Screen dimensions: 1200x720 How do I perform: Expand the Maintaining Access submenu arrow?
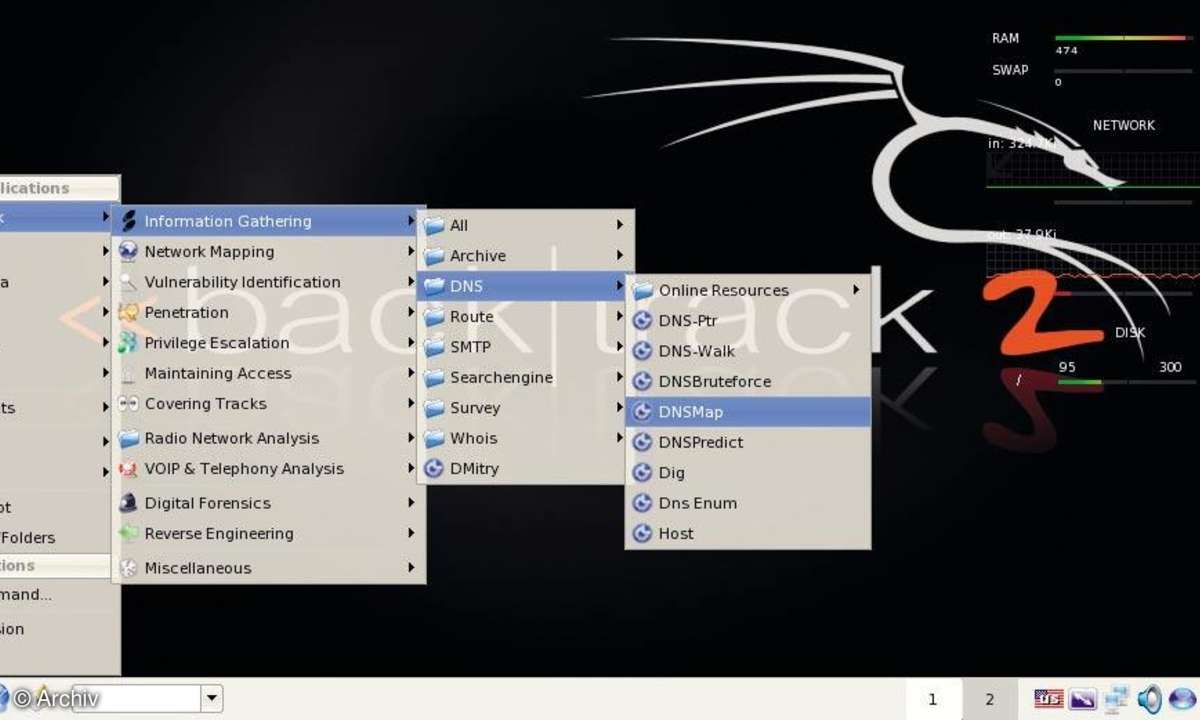click(411, 373)
